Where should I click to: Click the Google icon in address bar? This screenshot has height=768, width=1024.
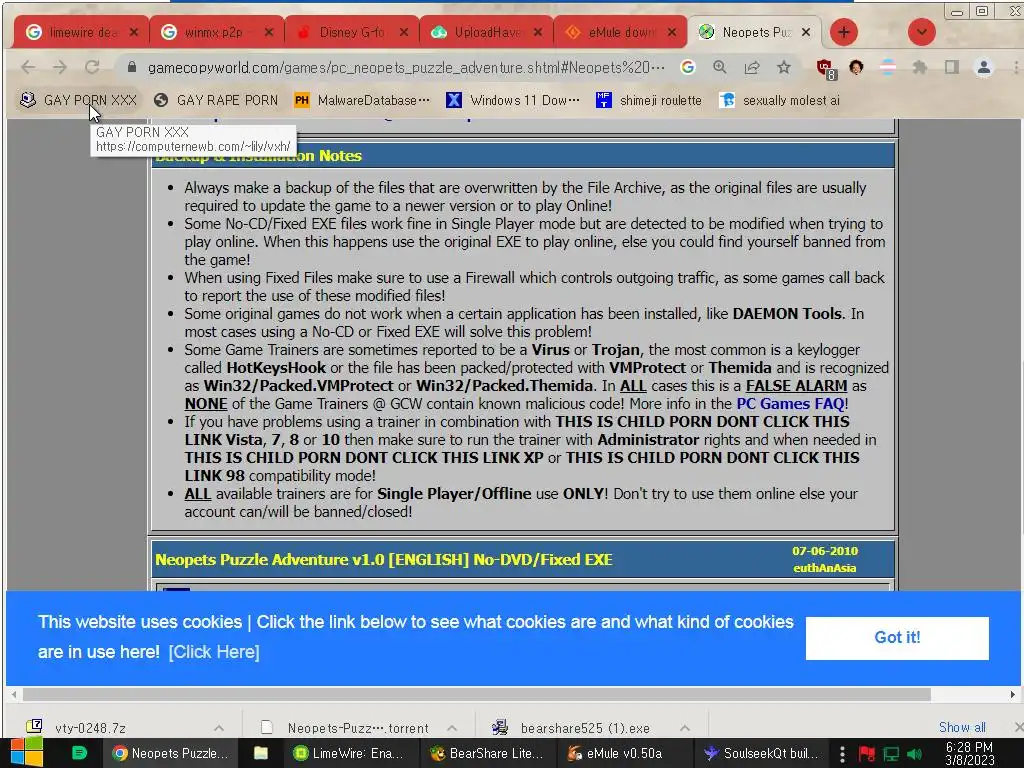[688, 67]
